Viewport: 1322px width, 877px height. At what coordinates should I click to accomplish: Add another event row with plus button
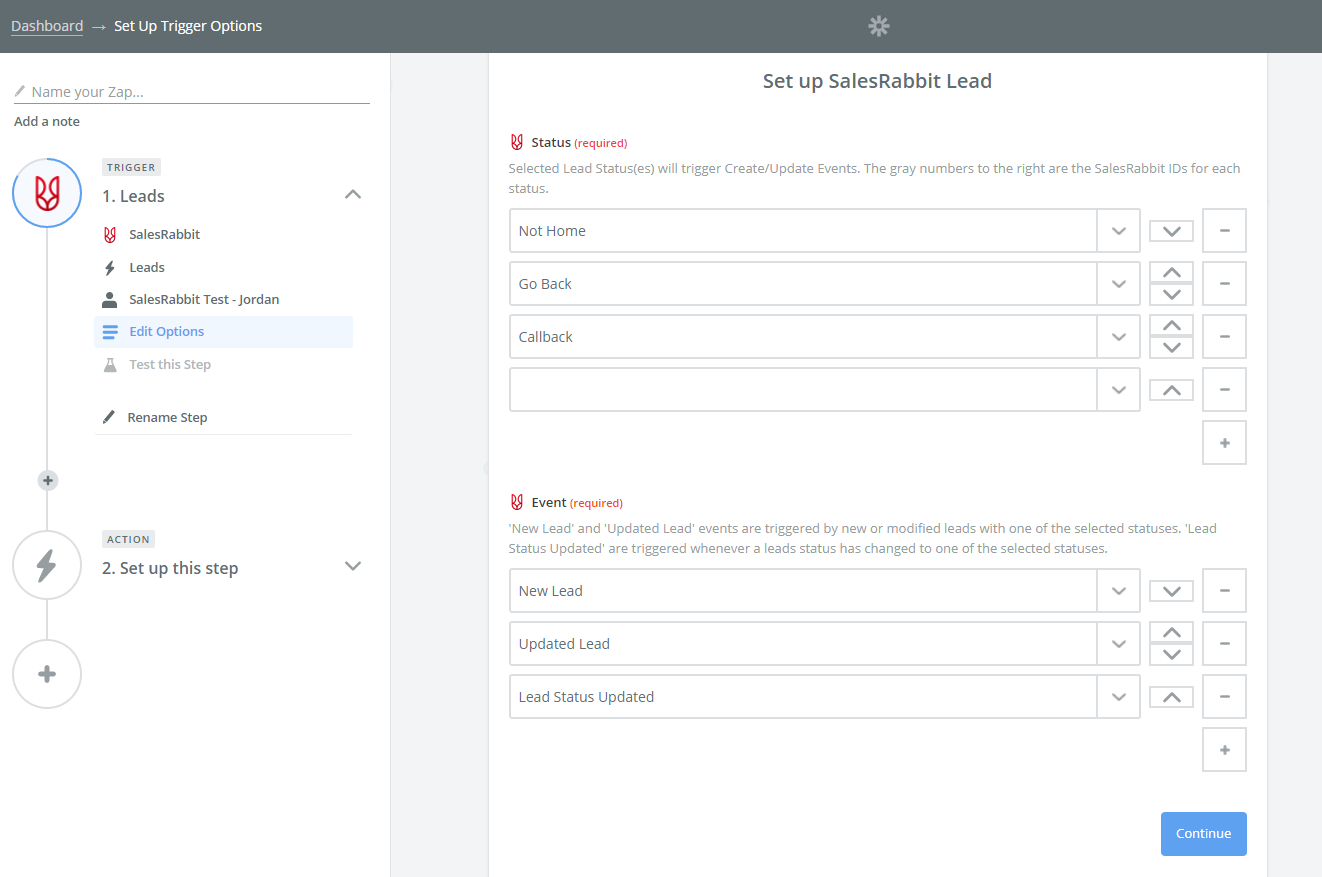click(1224, 750)
